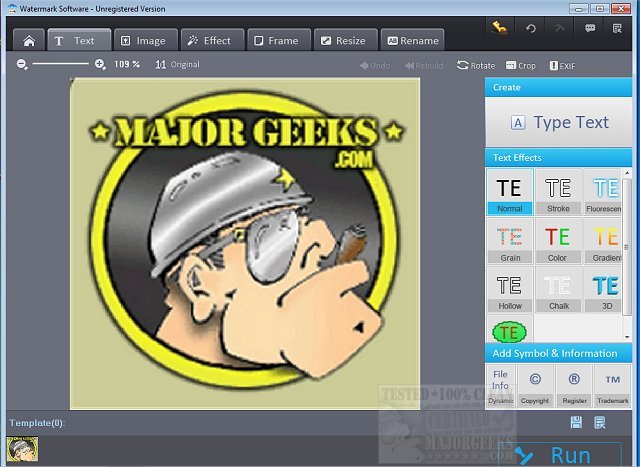
Task: Open the Crop tool
Action: tap(521, 65)
